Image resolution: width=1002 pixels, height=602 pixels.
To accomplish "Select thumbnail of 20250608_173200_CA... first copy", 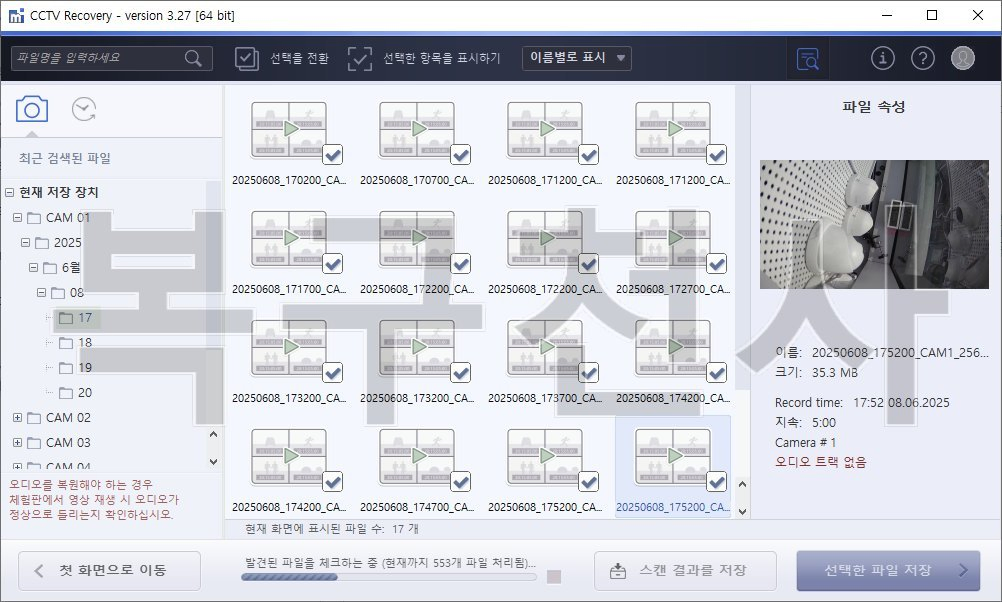I will coord(289,346).
